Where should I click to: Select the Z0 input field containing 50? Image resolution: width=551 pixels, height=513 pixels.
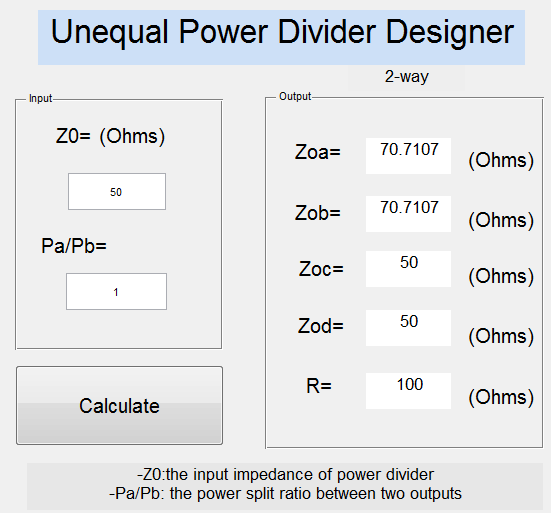pyautogui.click(x=117, y=191)
